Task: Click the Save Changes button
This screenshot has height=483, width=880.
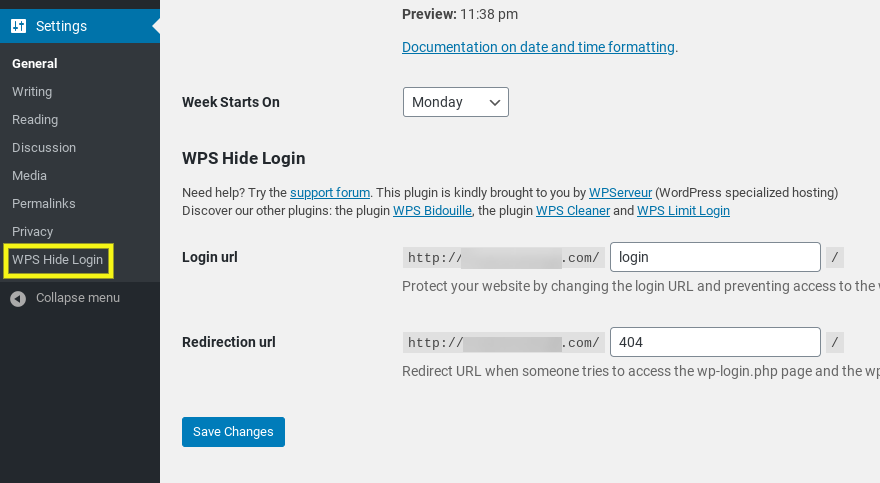Action: pos(233,432)
